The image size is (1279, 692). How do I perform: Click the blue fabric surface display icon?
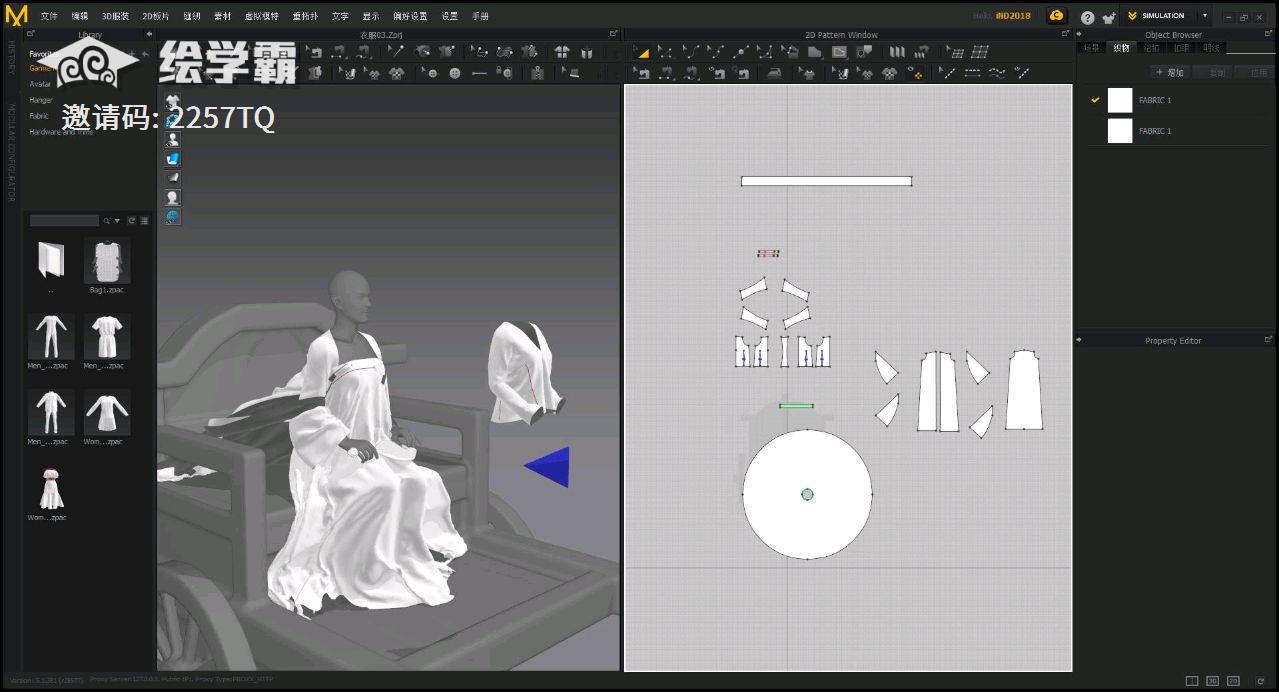[173, 159]
